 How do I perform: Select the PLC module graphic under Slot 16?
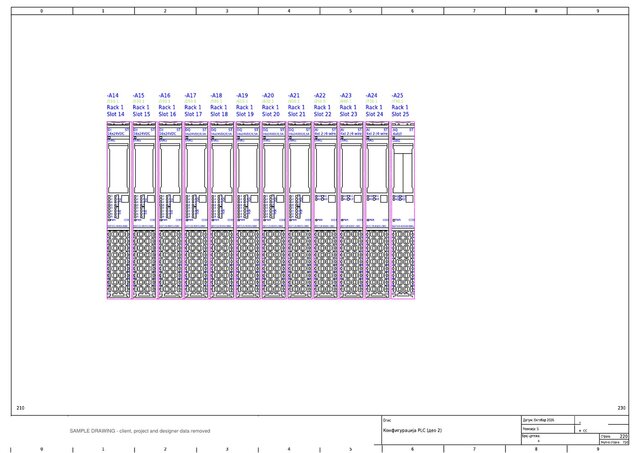(x=170, y=210)
